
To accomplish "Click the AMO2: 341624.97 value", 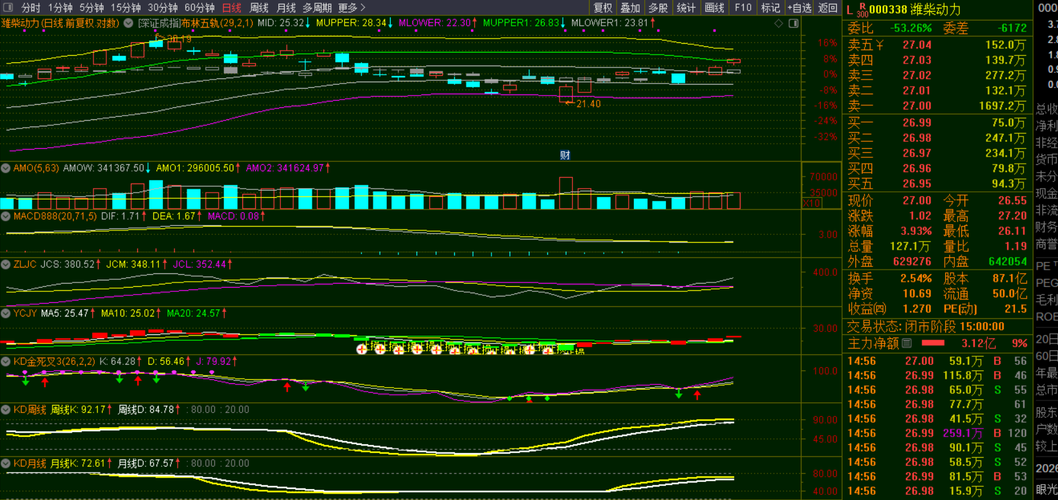I will pos(289,167).
